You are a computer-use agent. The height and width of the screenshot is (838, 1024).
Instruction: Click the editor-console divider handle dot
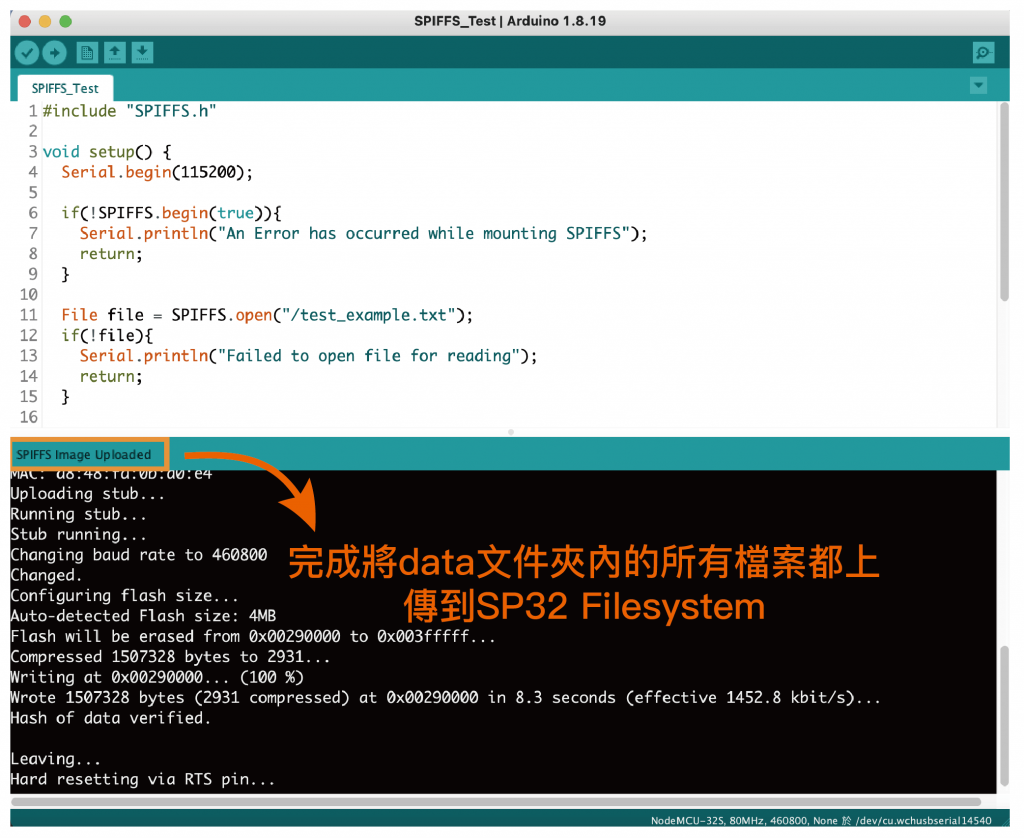[x=511, y=432]
